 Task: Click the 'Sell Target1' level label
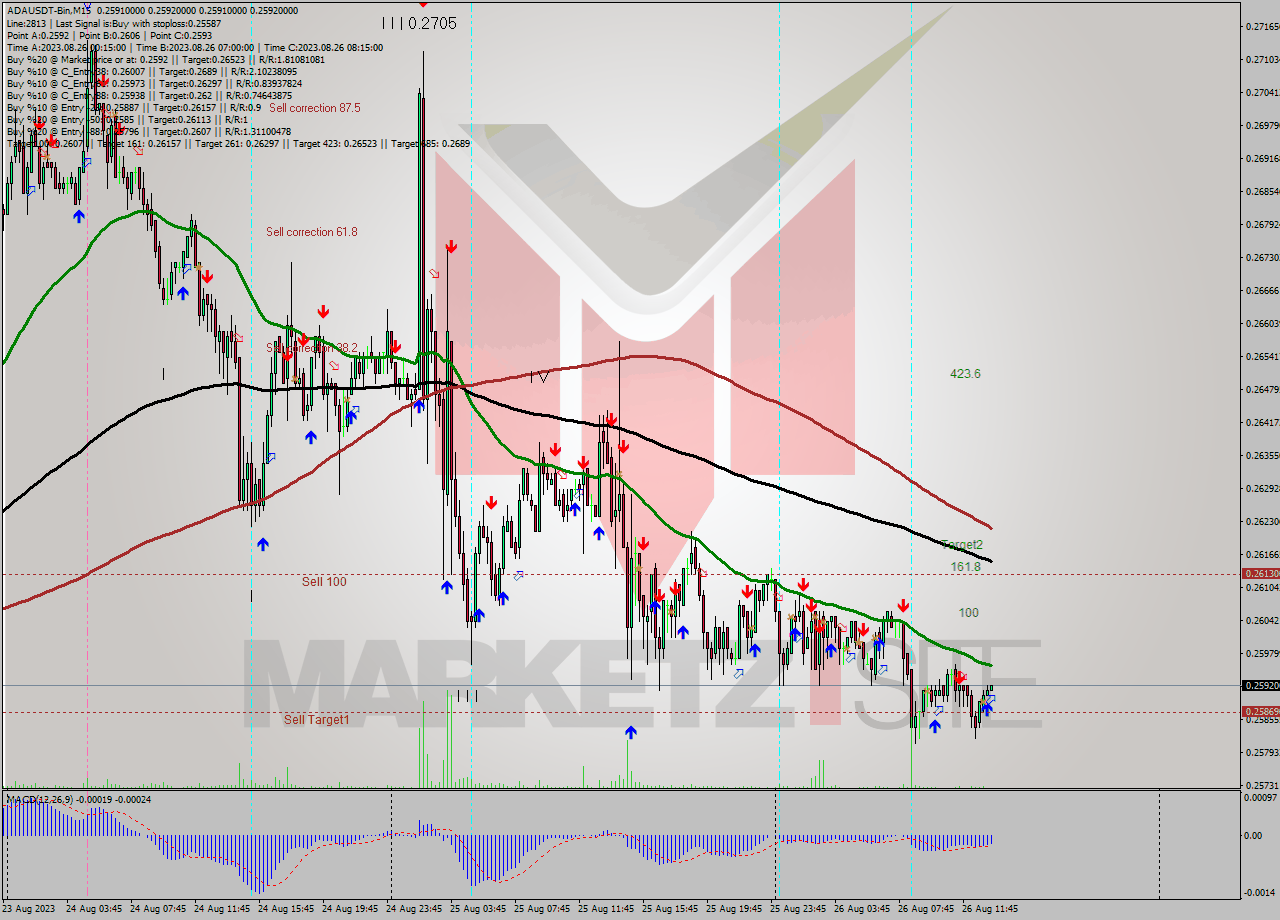click(x=316, y=719)
